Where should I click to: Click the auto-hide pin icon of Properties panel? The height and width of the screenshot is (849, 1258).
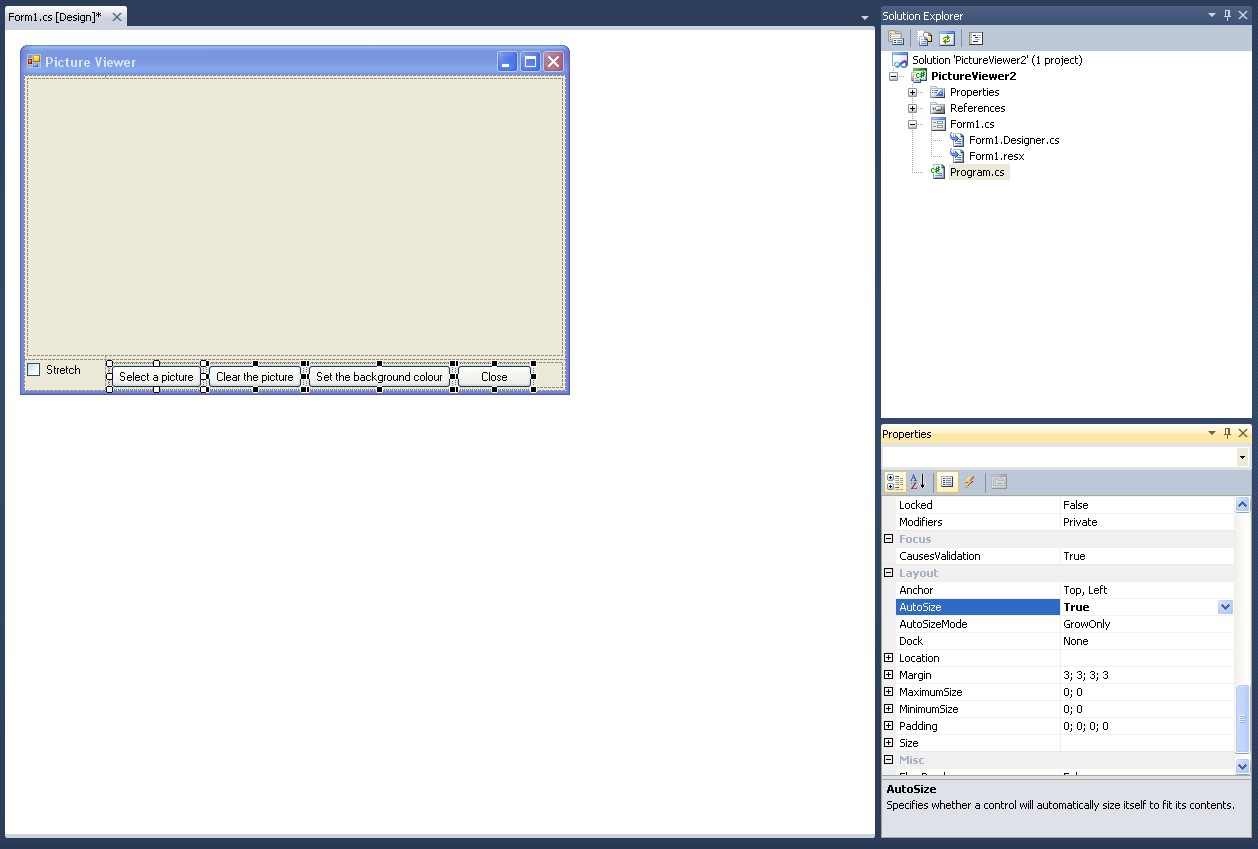pos(1227,433)
